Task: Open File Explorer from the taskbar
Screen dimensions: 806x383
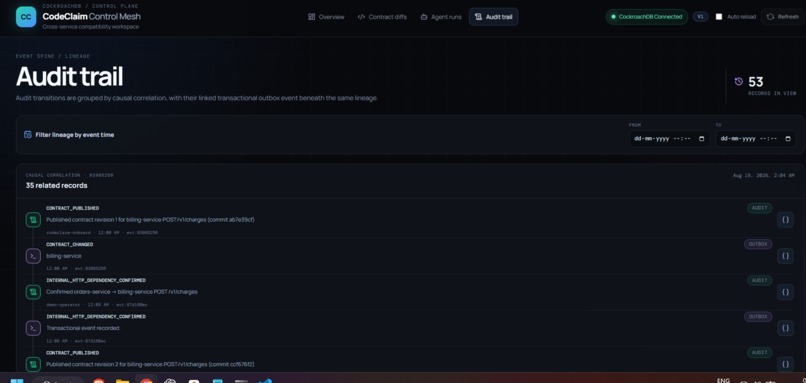Action: pyautogui.click(x=122, y=380)
